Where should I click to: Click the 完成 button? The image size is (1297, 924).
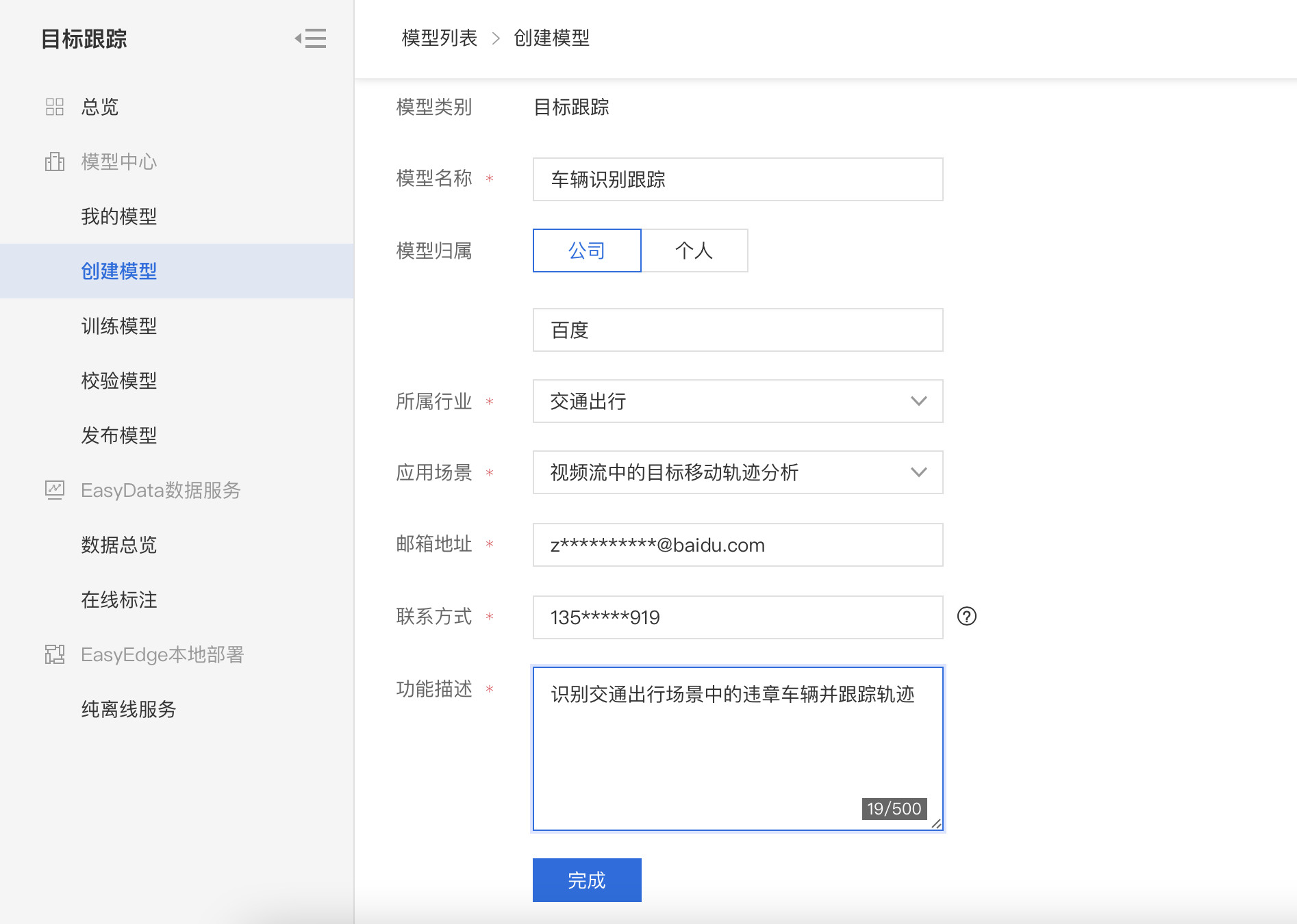(x=587, y=880)
